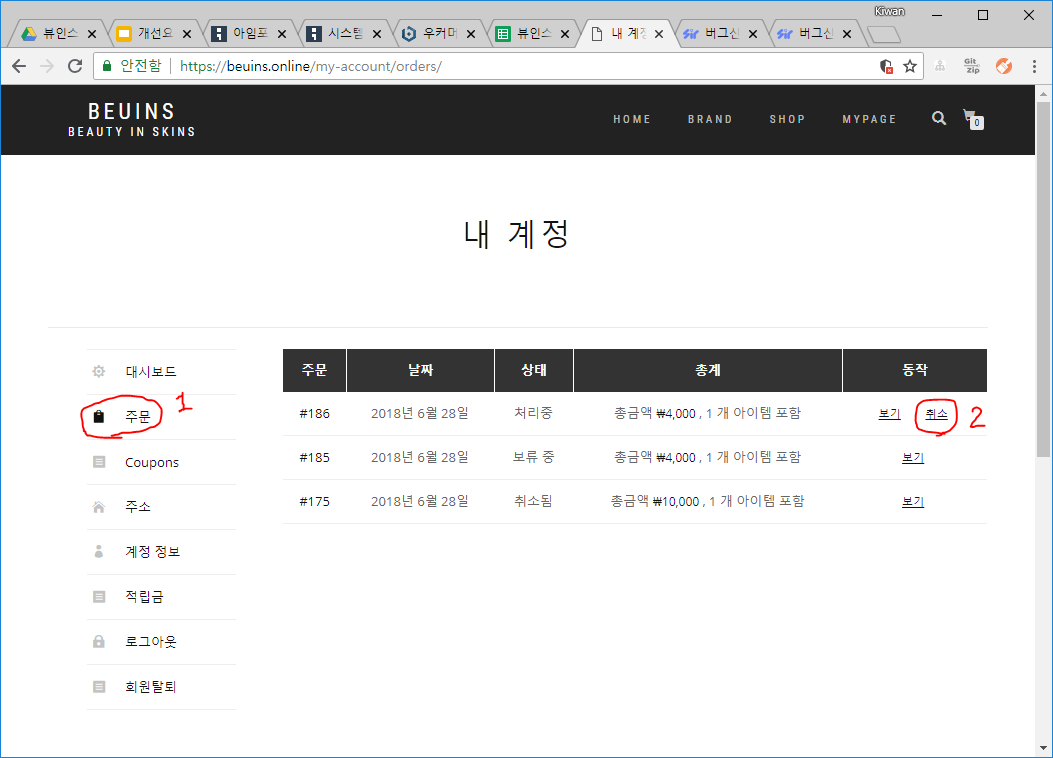Open 적립금 in account sidebar

pyautogui.click(x=144, y=596)
